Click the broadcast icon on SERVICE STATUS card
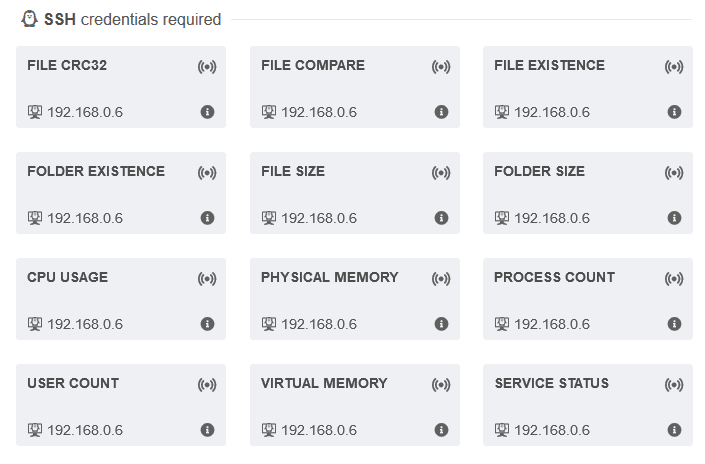 674,385
